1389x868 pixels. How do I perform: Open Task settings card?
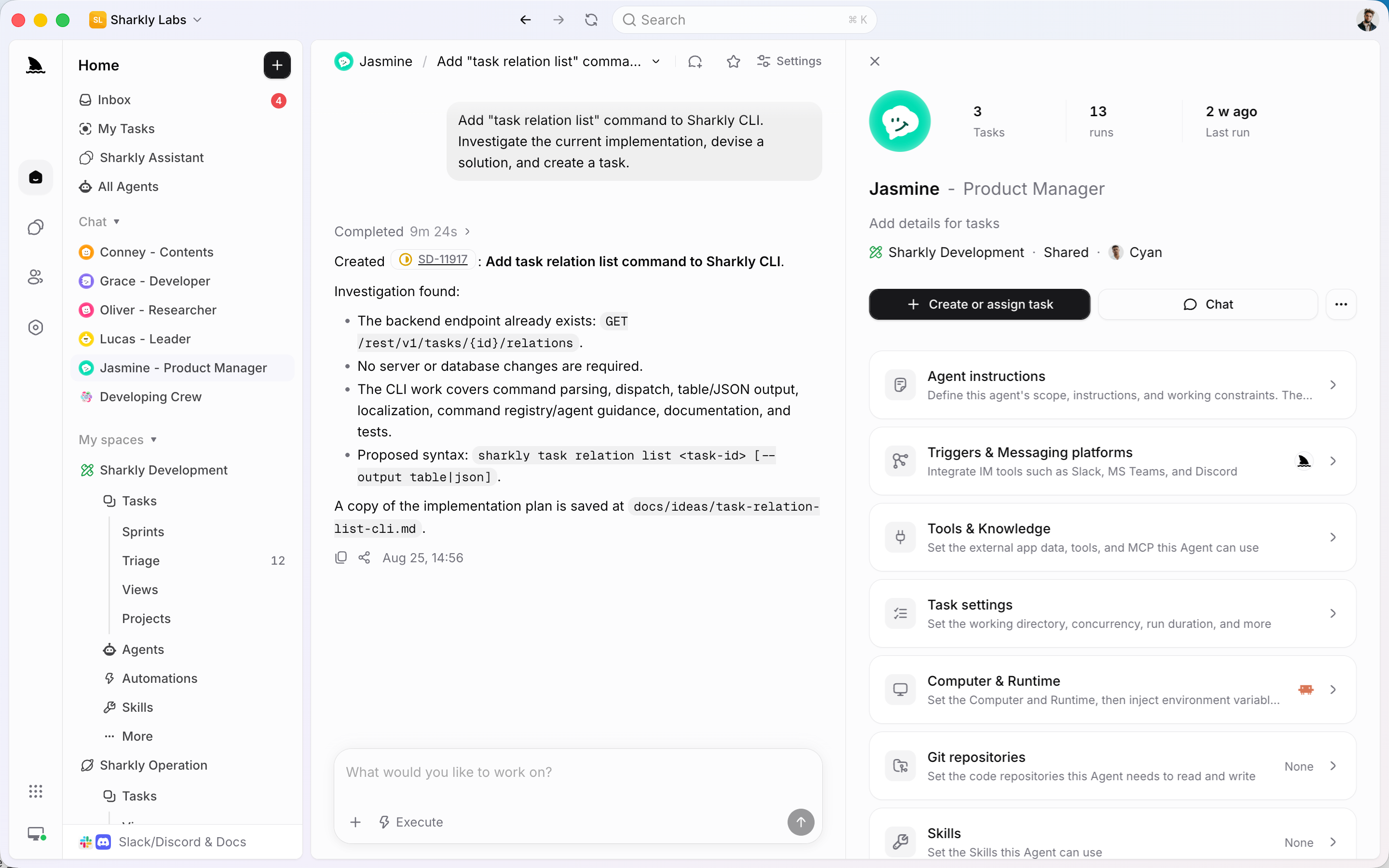coord(1112,614)
